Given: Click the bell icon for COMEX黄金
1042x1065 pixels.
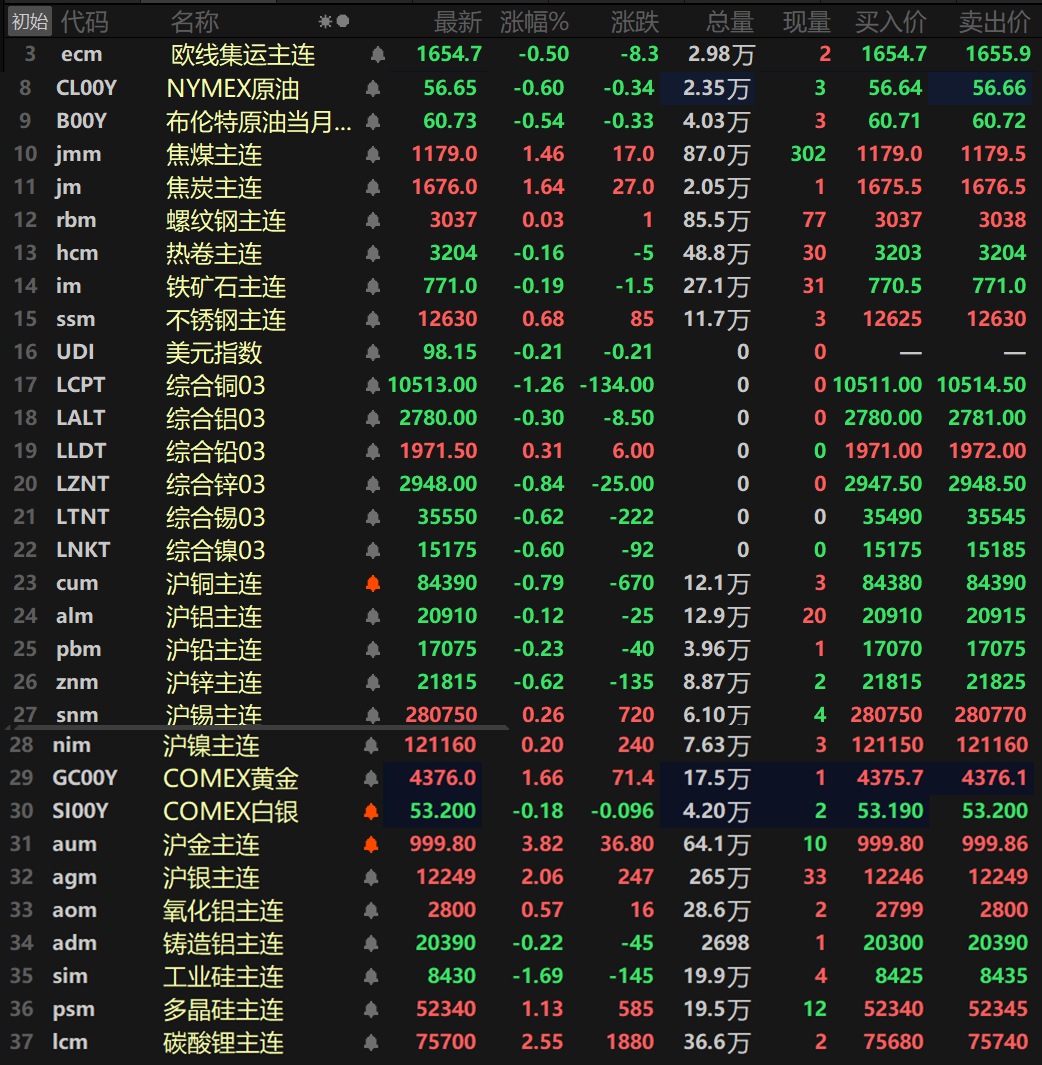Looking at the screenshot, I should [371, 778].
